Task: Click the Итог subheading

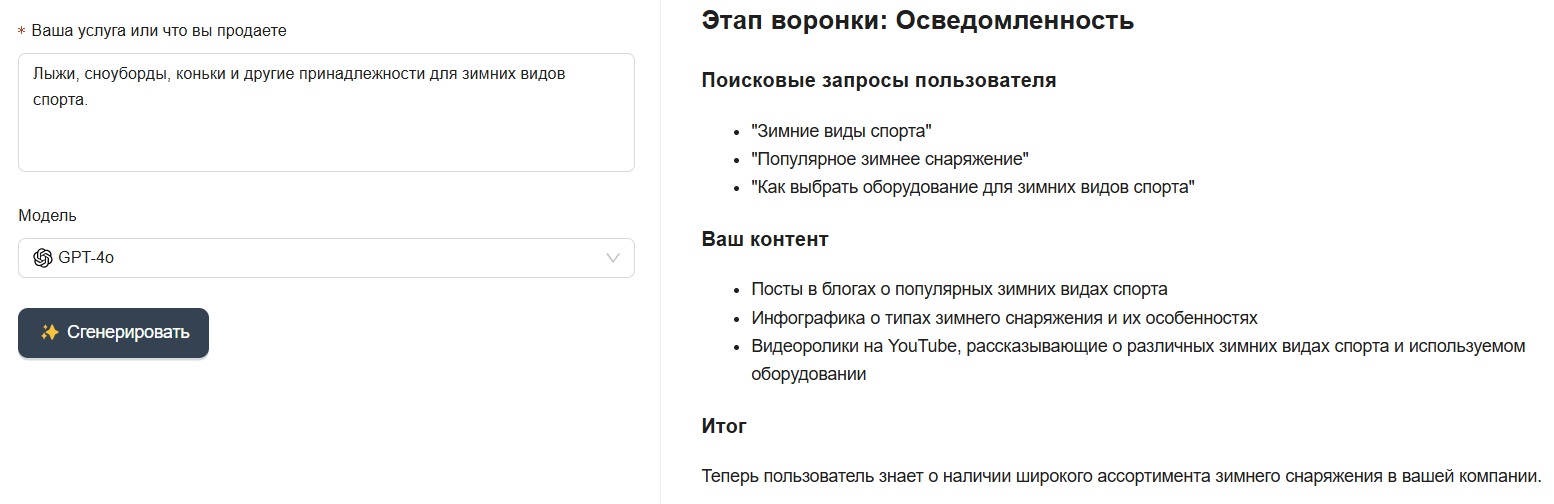Action: click(x=724, y=426)
